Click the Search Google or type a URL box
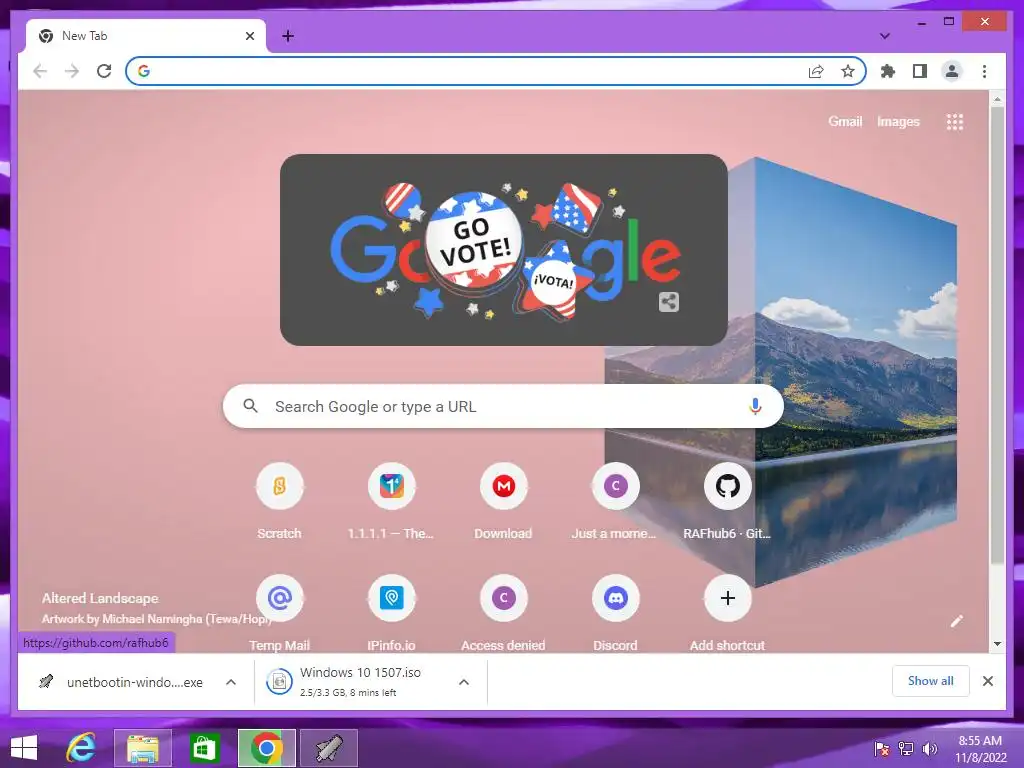 (x=504, y=406)
